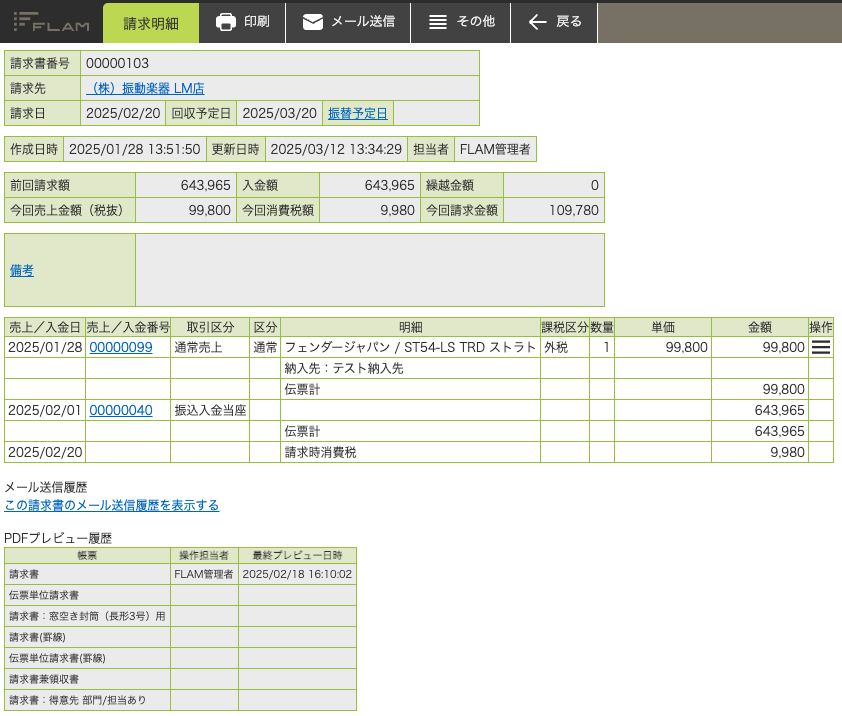Click the 最終プレビュー日時 column header

297,555
